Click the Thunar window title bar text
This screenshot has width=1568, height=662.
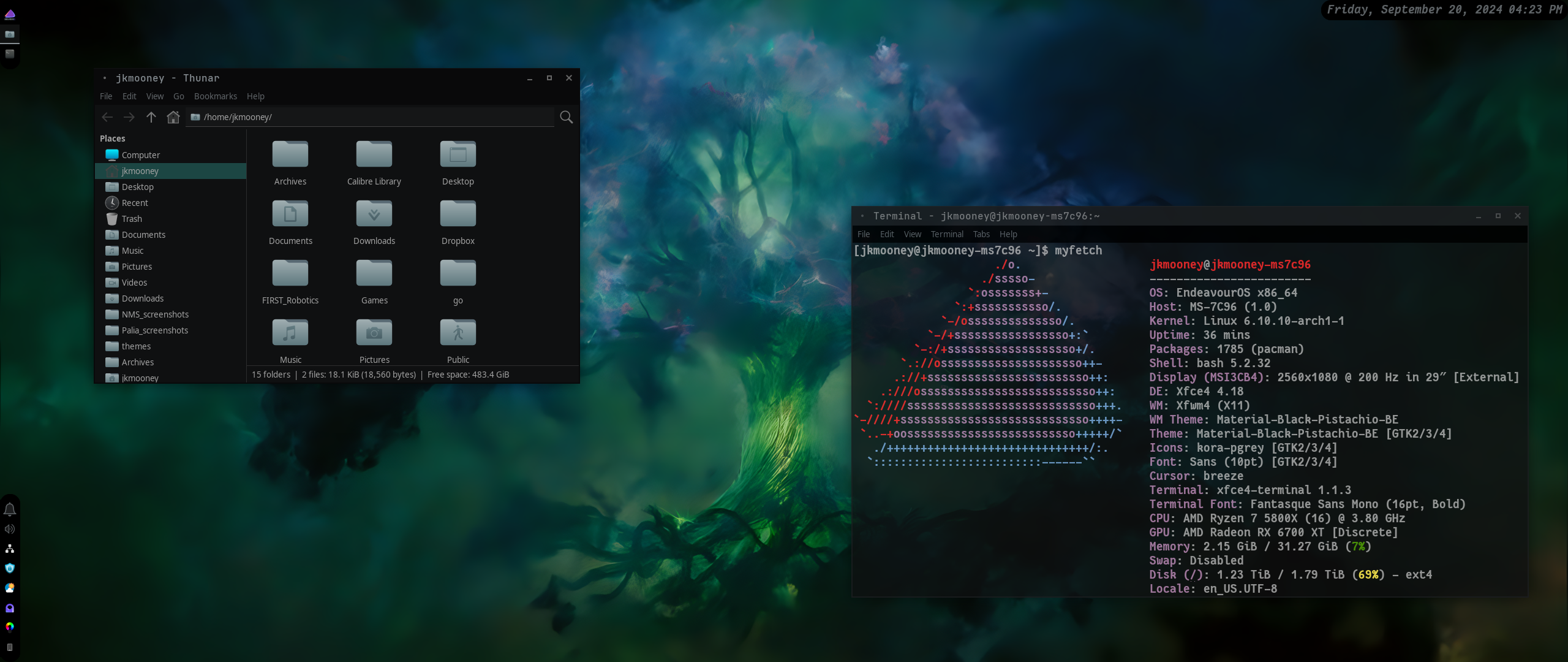coord(167,78)
